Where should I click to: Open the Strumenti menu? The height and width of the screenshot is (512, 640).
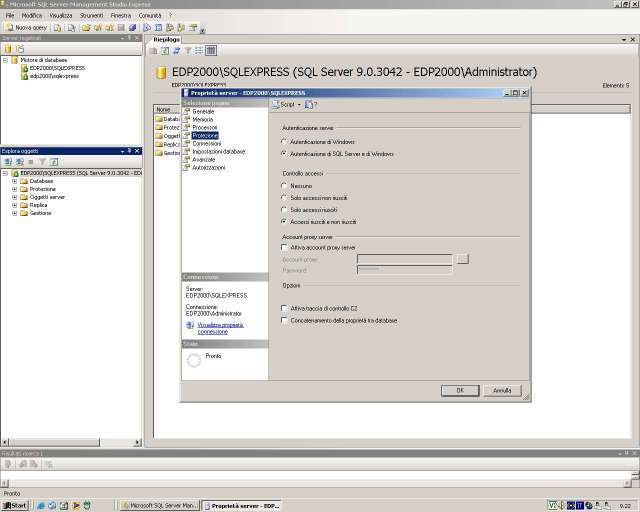coord(91,16)
